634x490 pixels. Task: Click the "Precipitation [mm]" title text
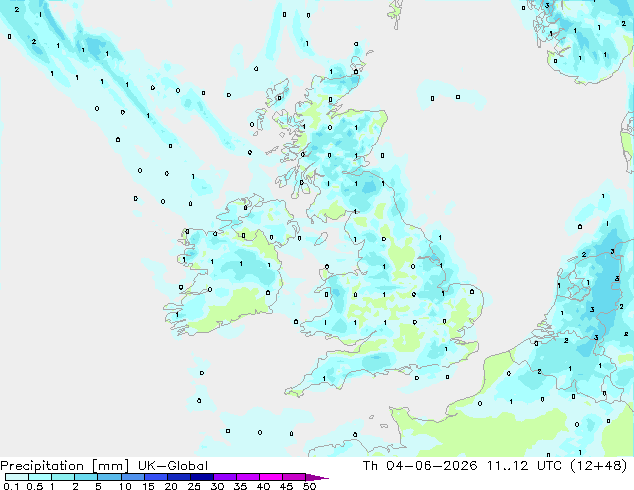(65, 466)
